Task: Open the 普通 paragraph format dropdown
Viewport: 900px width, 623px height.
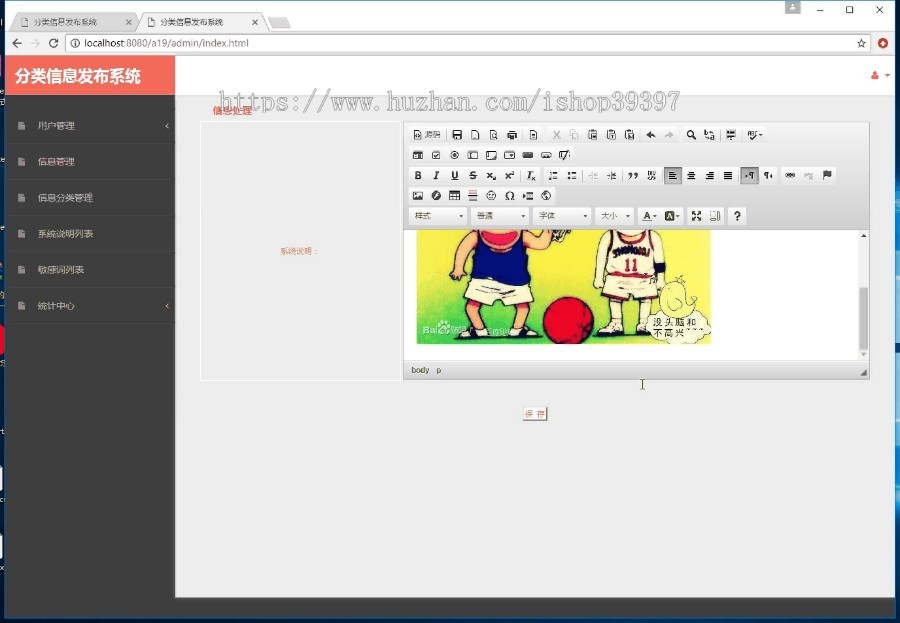Action: click(x=500, y=216)
